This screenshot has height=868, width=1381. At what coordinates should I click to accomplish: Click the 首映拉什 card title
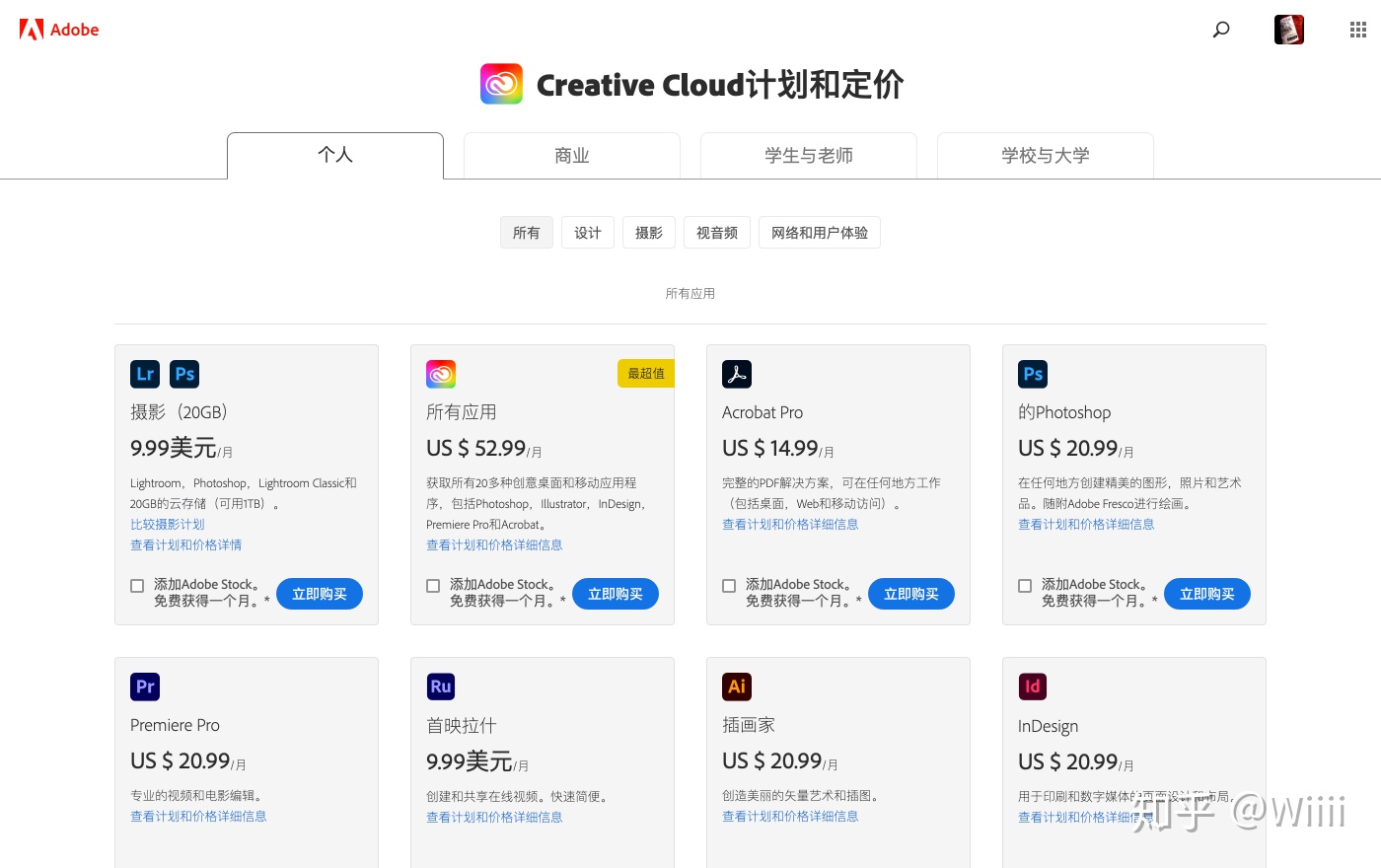[x=462, y=725]
